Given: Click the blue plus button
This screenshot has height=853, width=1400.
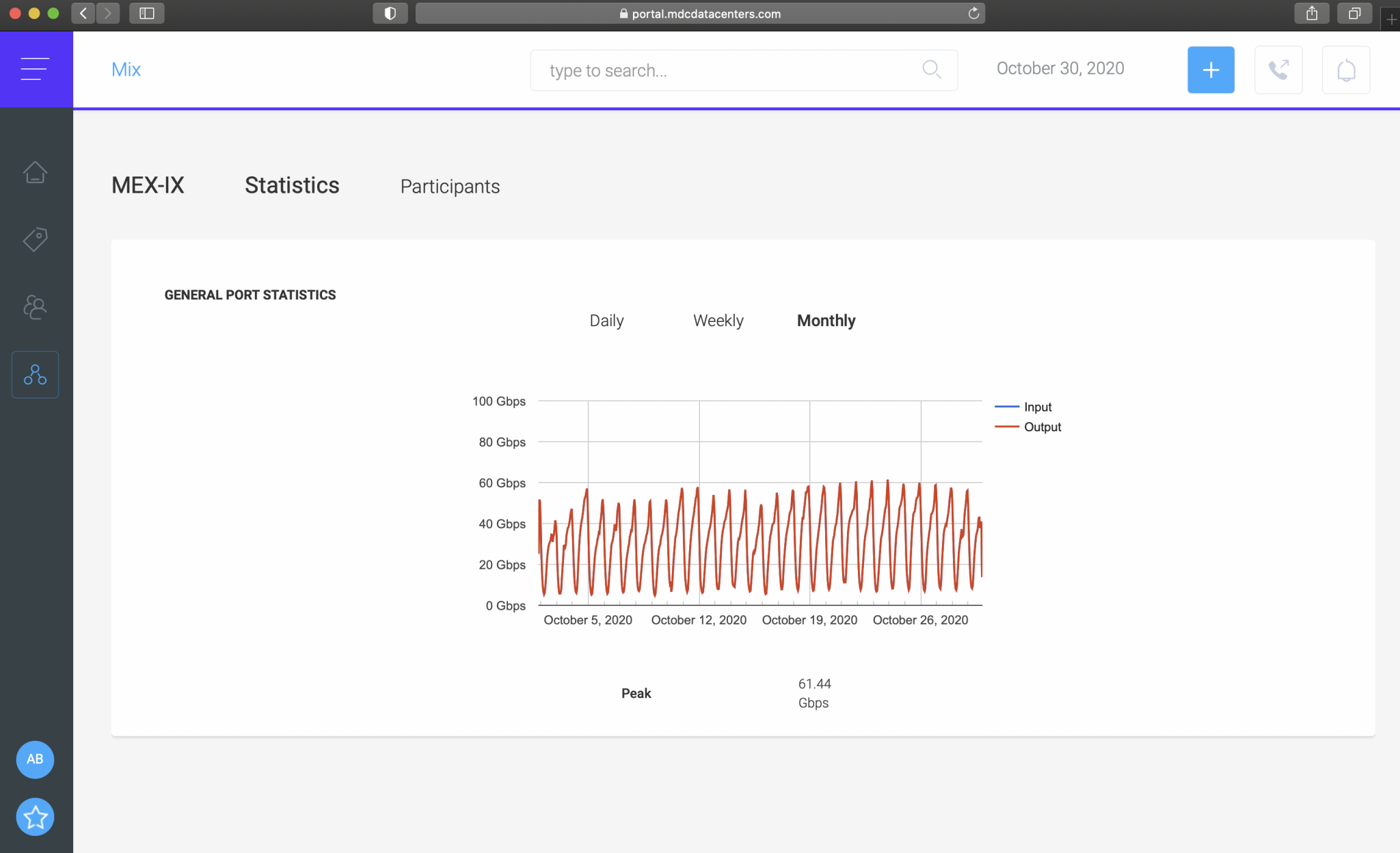Looking at the screenshot, I should click(x=1211, y=70).
